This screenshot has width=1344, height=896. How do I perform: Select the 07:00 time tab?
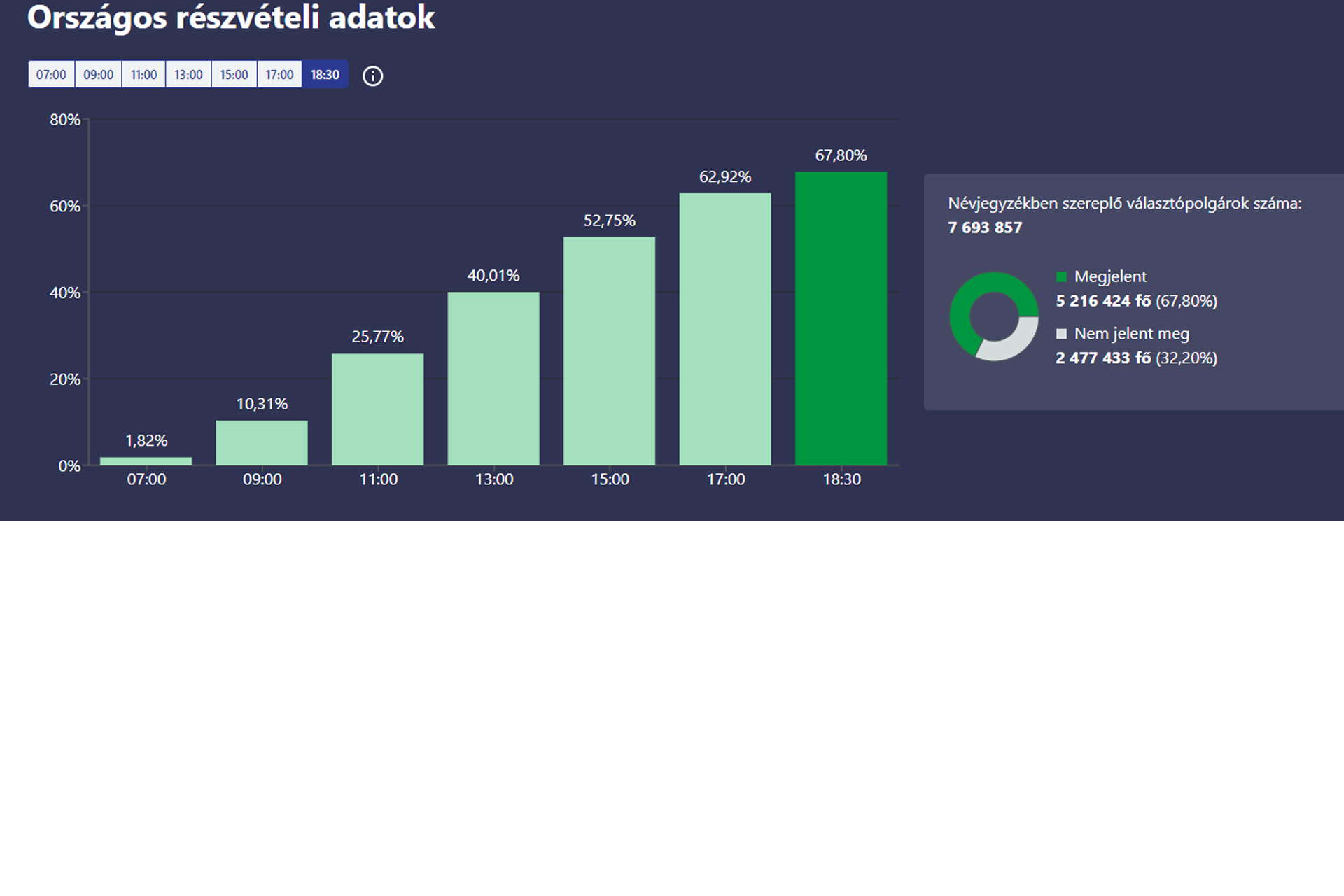51,75
